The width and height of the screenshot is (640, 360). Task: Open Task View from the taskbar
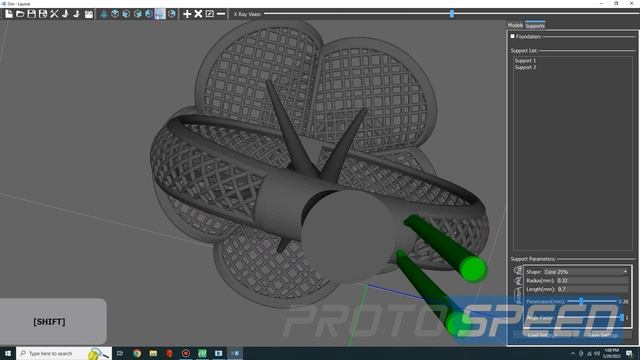pos(120,353)
